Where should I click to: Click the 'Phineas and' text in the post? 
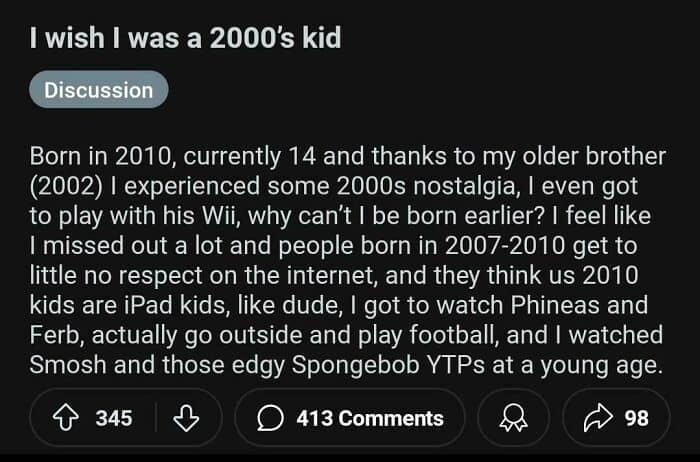coord(579,305)
